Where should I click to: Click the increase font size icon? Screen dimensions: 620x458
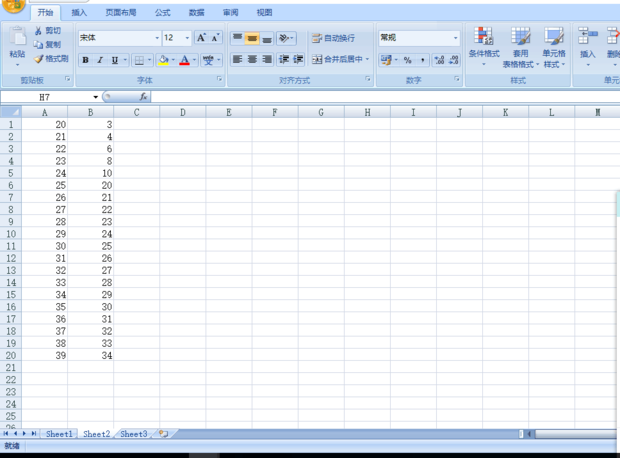pyautogui.click(x=201, y=38)
